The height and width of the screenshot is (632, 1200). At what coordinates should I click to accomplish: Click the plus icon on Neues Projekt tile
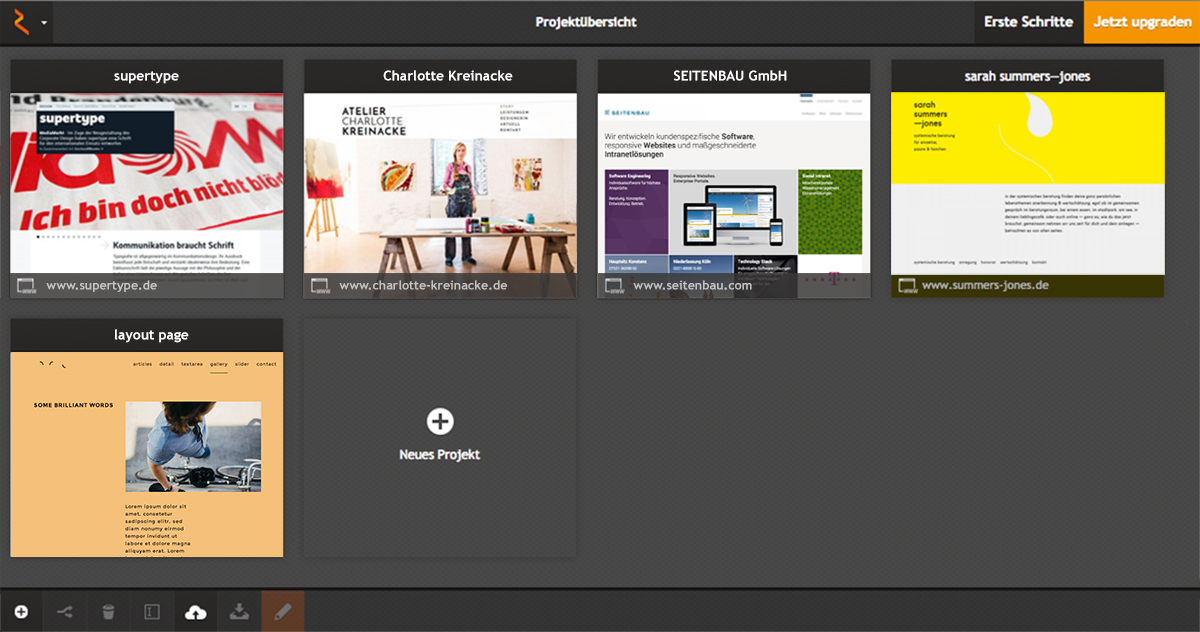[440, 421]
